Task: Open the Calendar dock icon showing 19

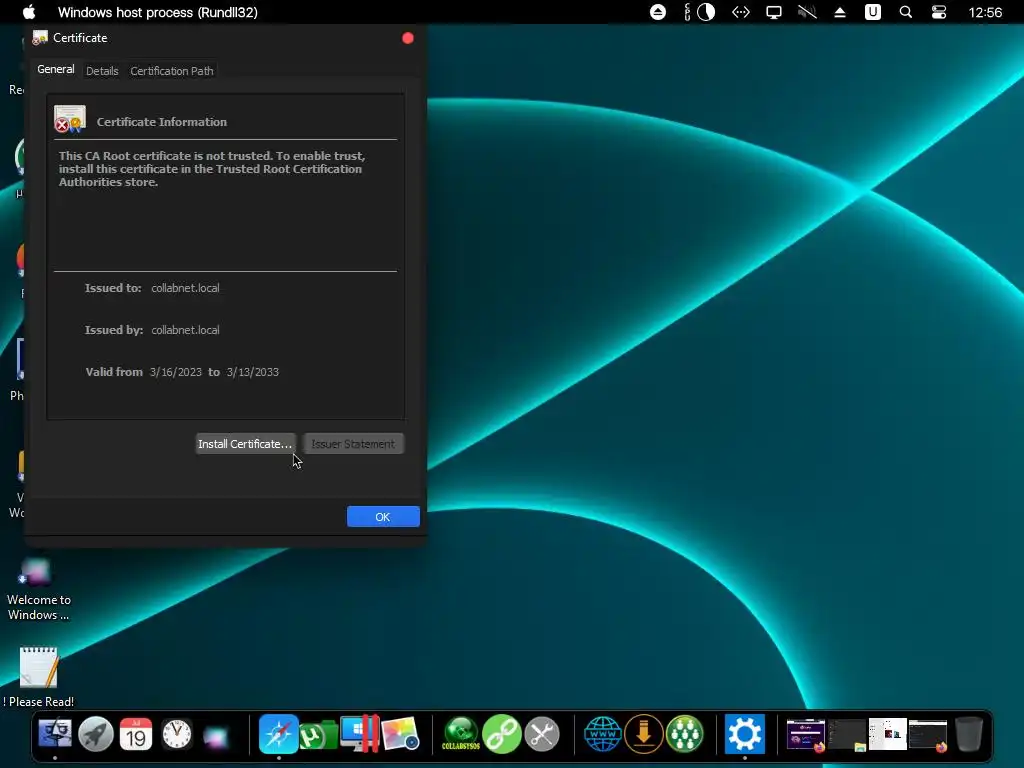Action: (x=136, y=734)
